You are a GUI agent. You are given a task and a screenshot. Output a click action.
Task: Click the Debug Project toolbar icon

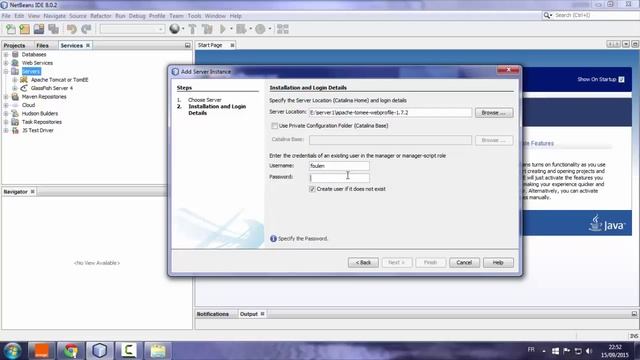pyautogui.click(x=241, y=29)
